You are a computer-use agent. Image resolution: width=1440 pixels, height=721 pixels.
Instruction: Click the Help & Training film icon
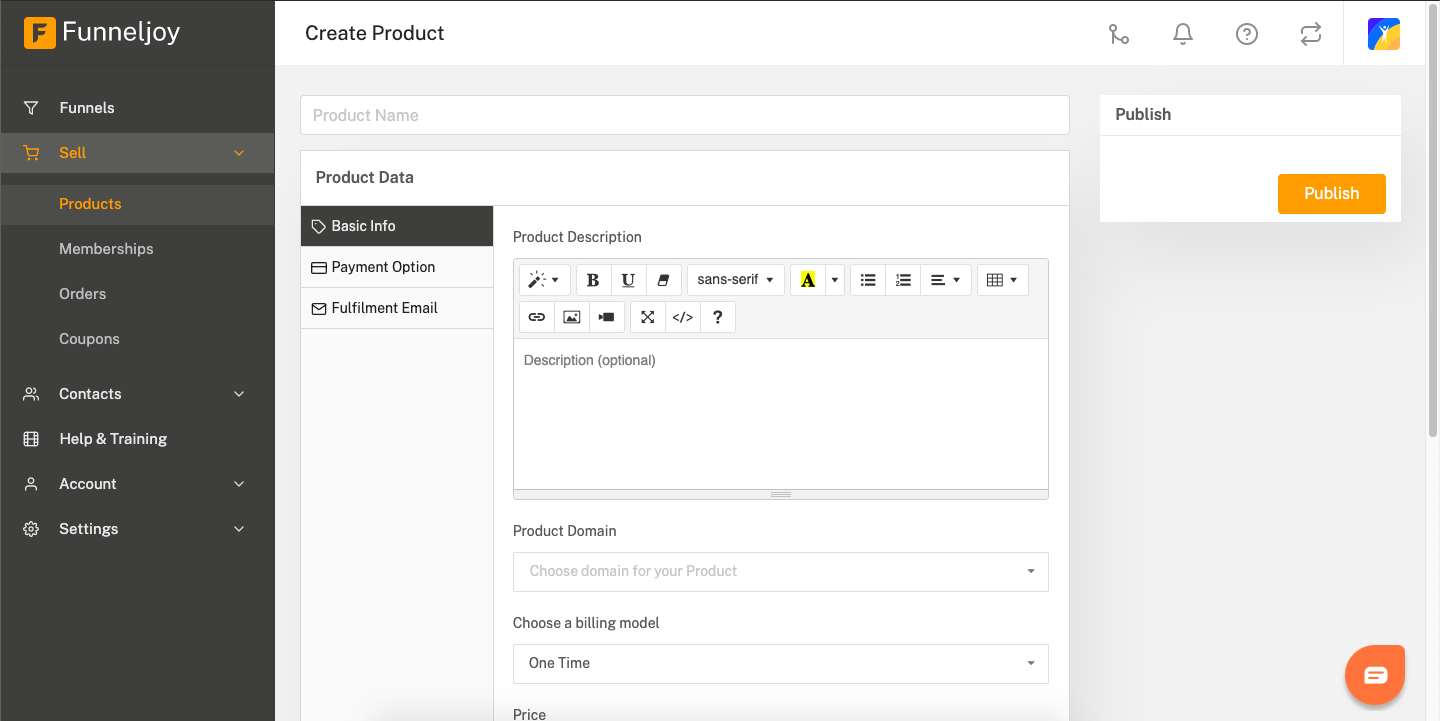pyautogui.click(x=31, y=439)
